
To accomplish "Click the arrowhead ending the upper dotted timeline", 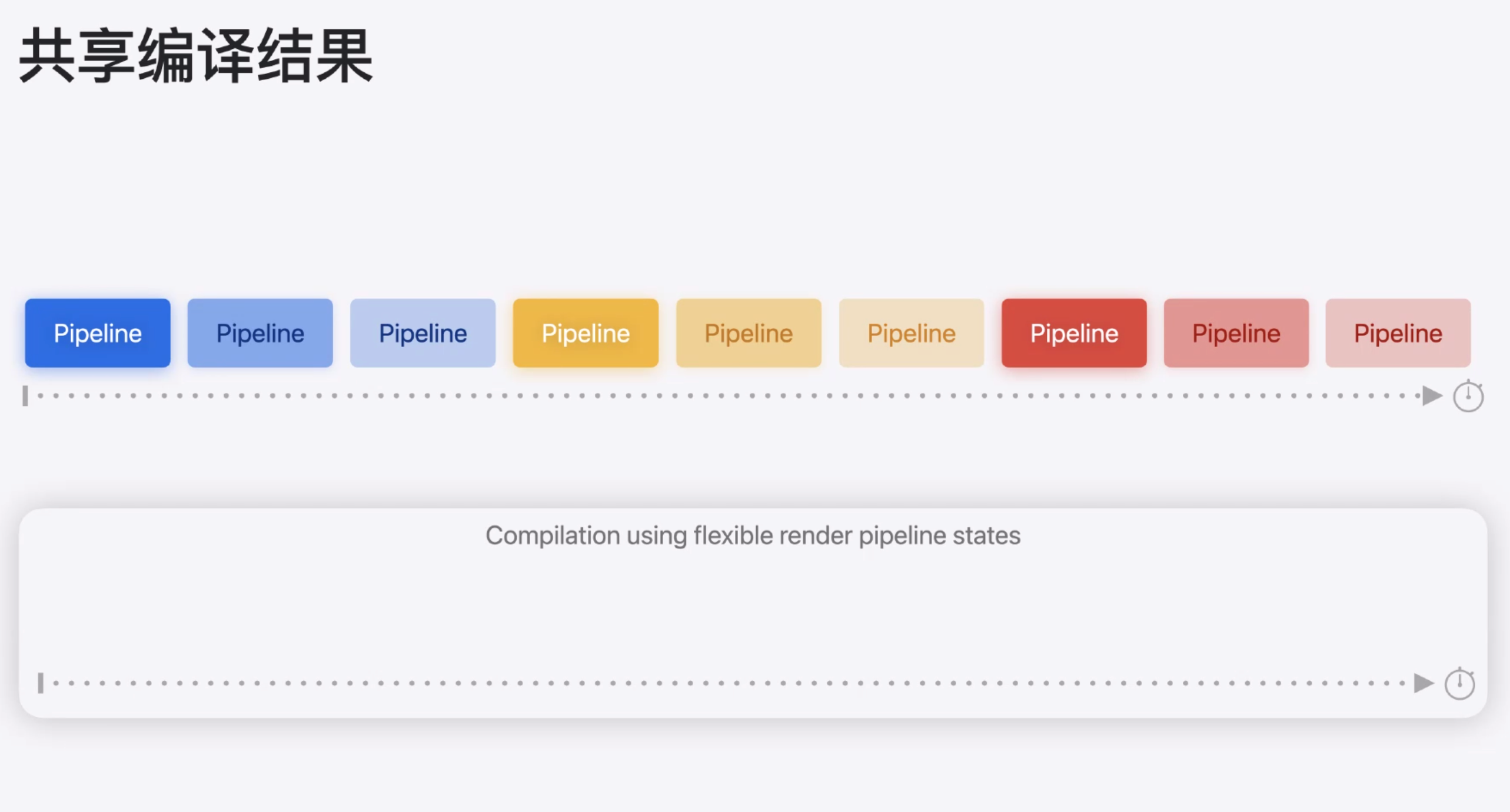I will pos(1432,395).
